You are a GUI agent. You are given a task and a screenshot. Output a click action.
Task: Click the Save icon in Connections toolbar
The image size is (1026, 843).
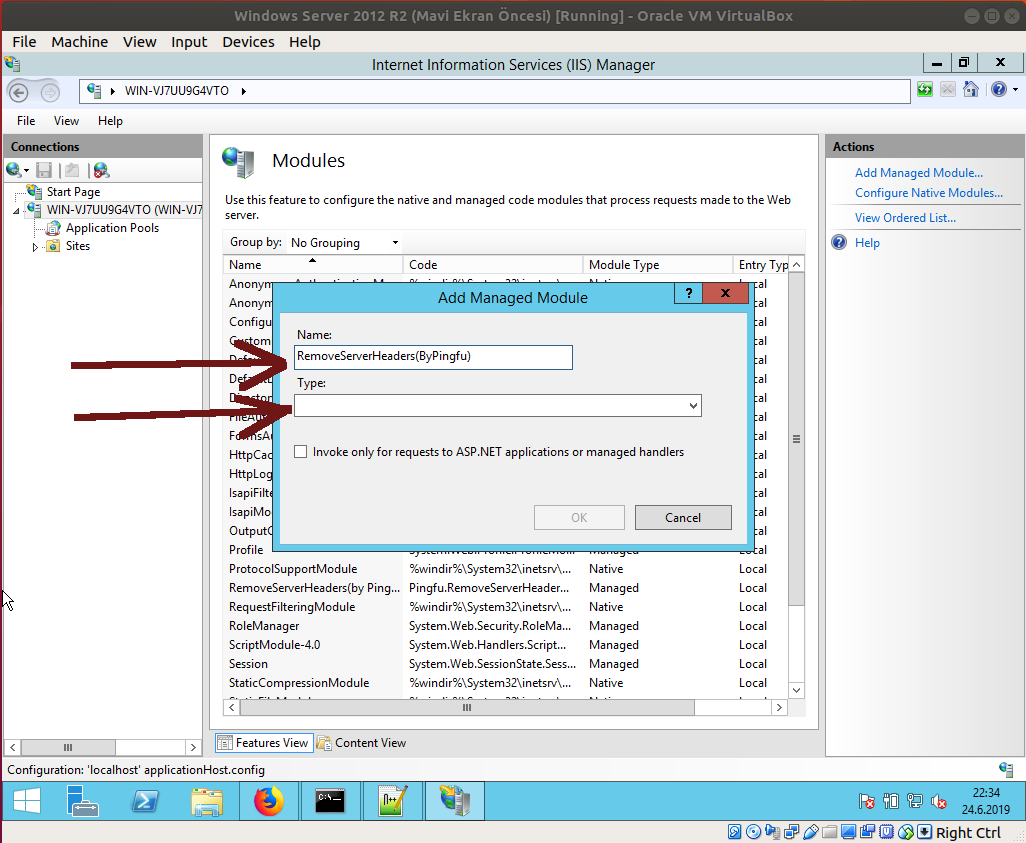[44, 170]
